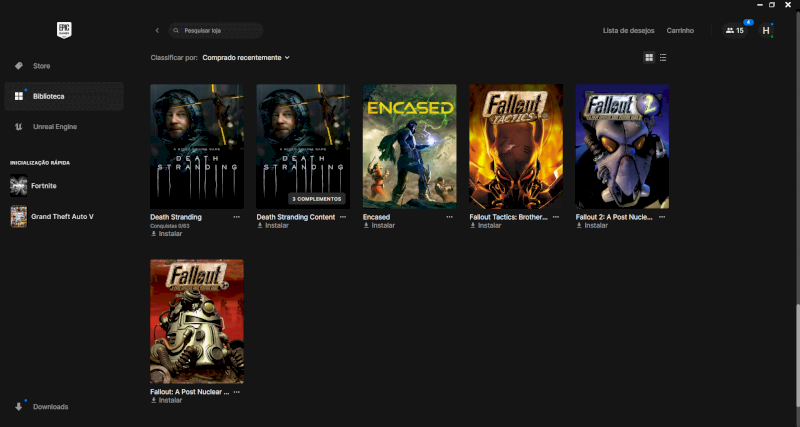Screen dimensions: 800x427
Task: Open the Death Stranding cover art
Action: (197, 146)
